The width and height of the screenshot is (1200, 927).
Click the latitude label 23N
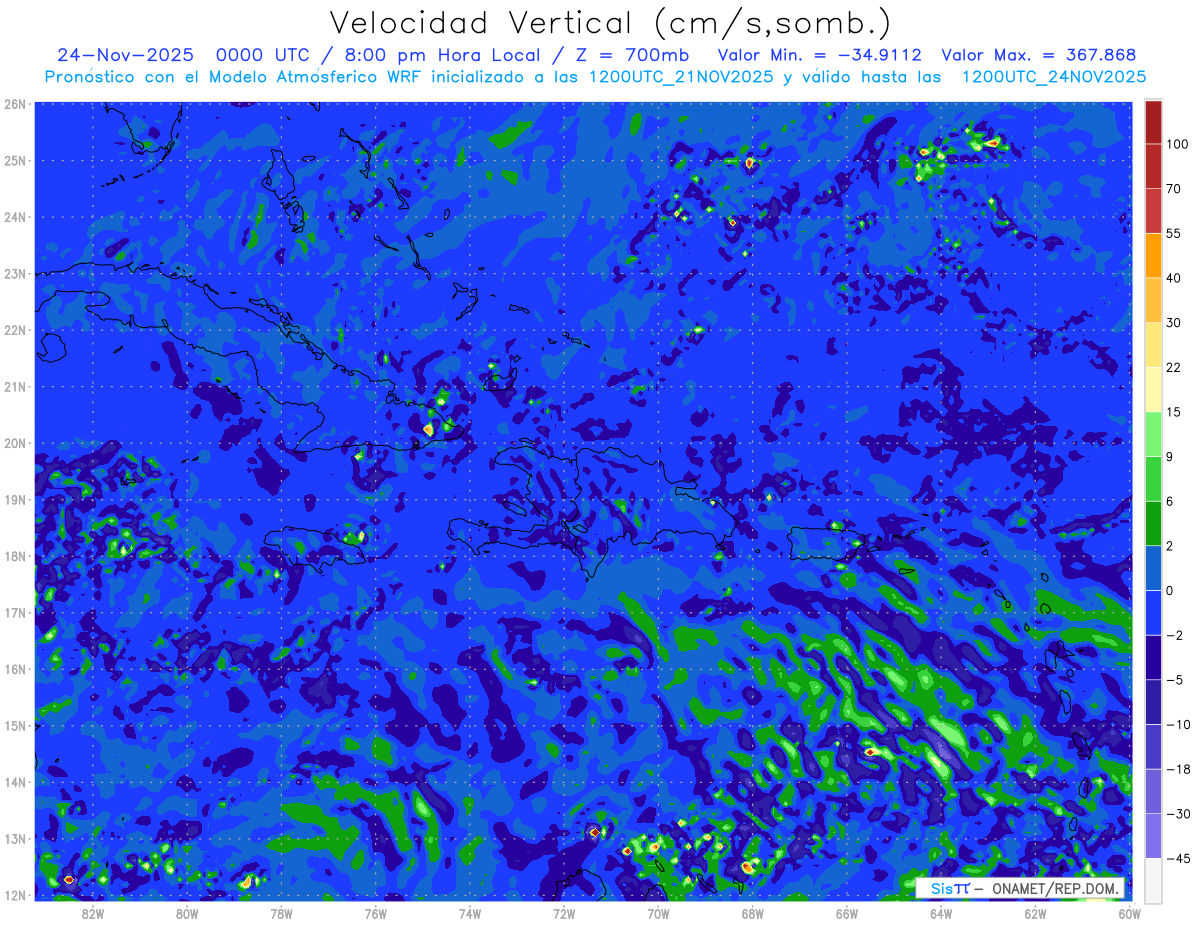(x=16, y=273)
